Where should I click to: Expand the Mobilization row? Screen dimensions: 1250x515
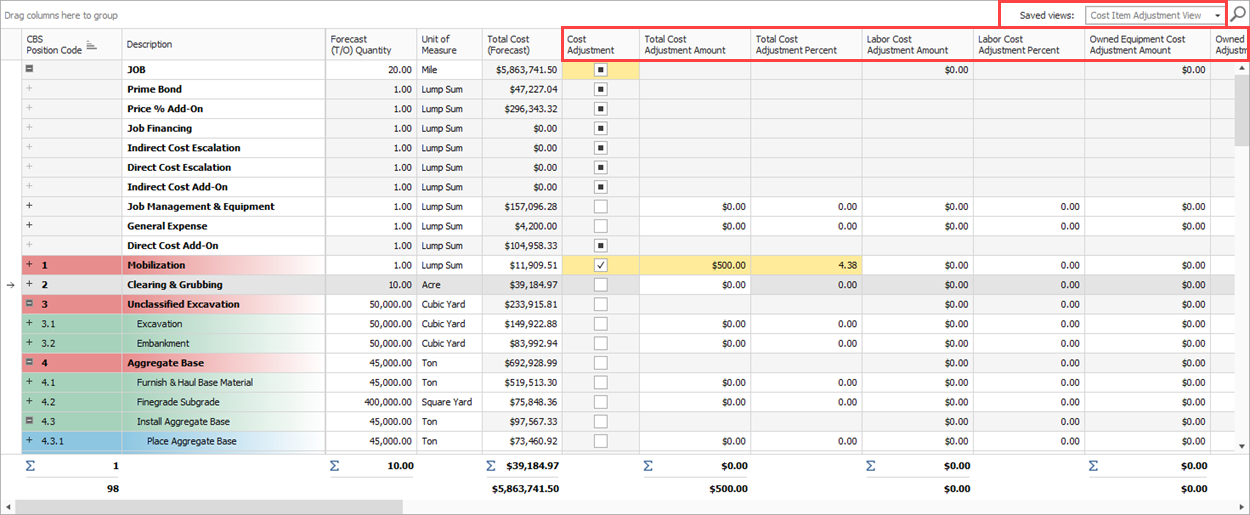pyautogui.click(x=29, y=265)
